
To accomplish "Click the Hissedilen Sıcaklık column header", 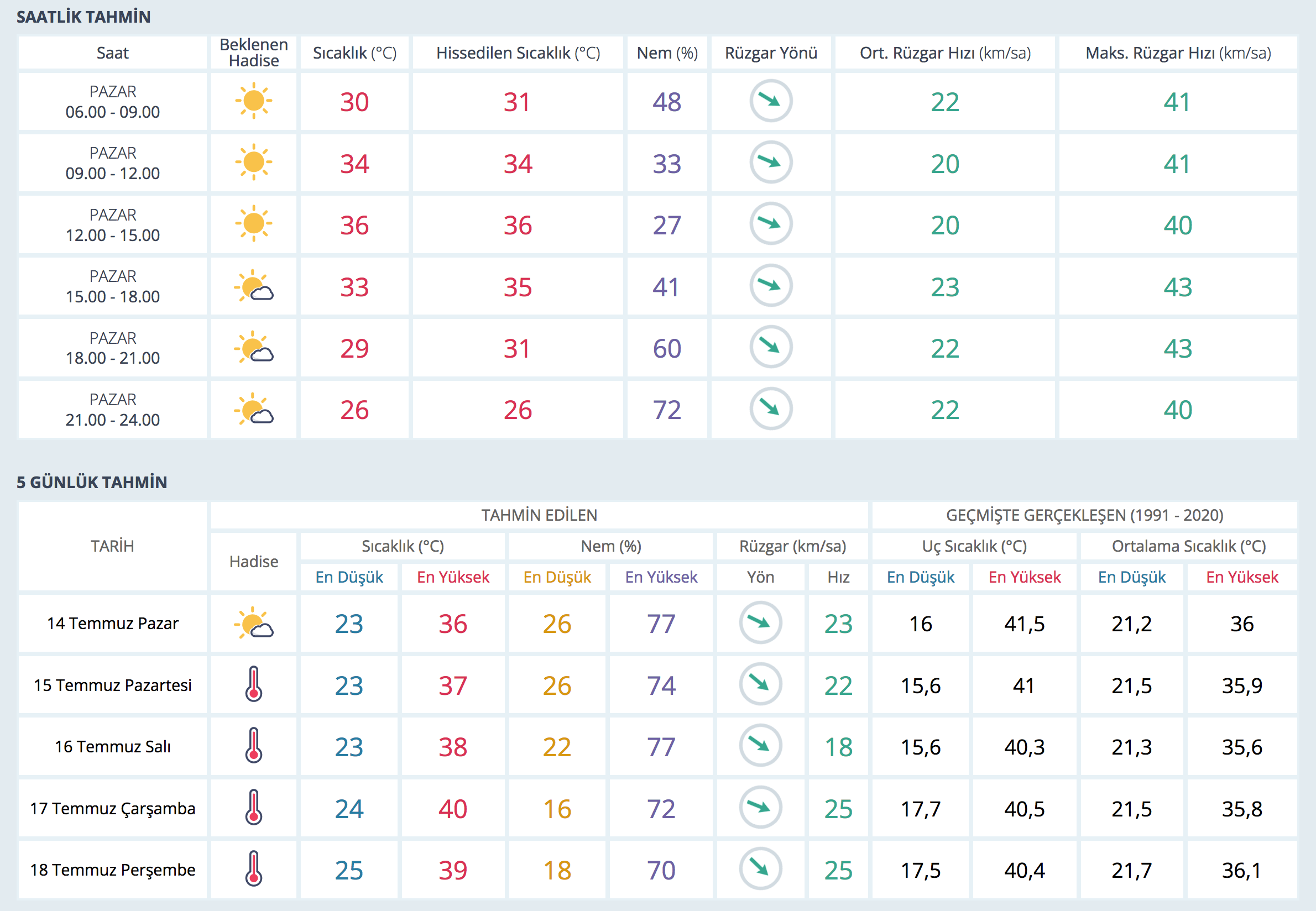I will pos(517,53).
